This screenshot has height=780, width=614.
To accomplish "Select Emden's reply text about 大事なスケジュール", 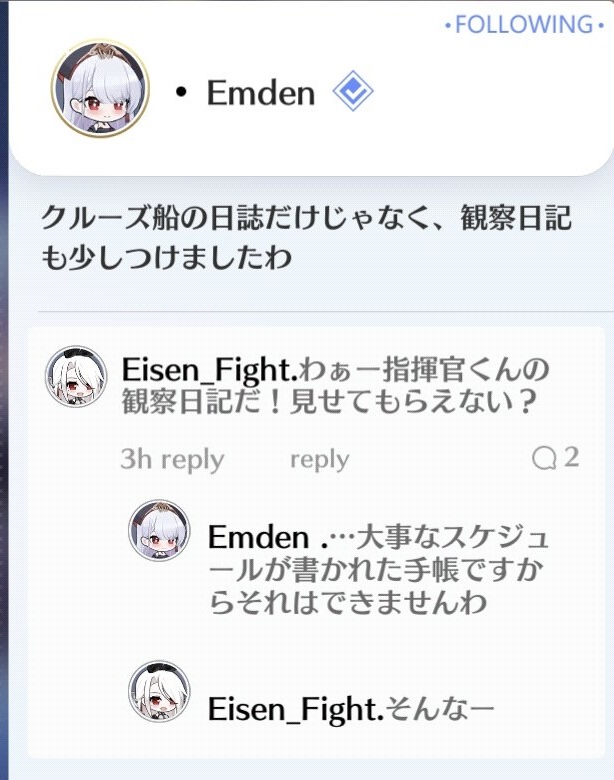I will click(x=379, y=569).
